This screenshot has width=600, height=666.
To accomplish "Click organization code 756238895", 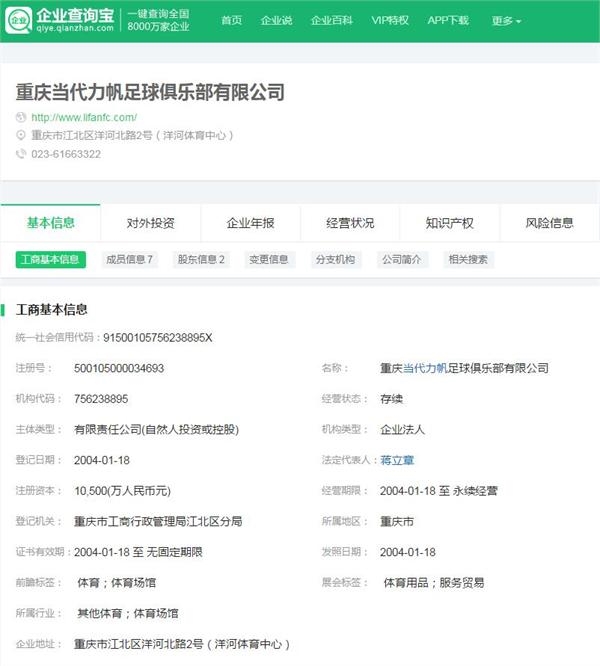I will pos(101,399).
